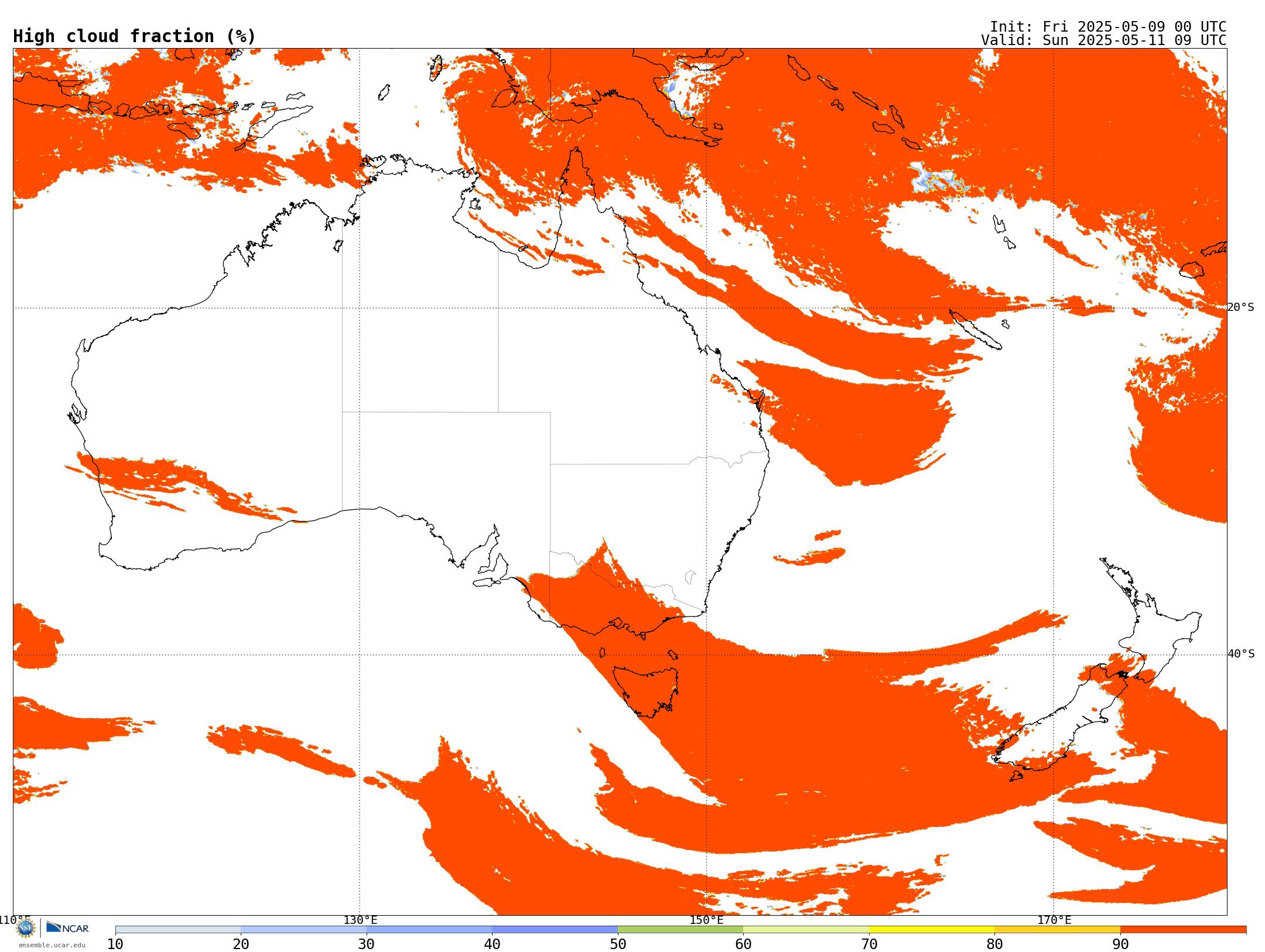This screenshot has width=1265, height=952.
Task: Click the 70-80 bright yellow colorbar segment
Action: (932, 930)
